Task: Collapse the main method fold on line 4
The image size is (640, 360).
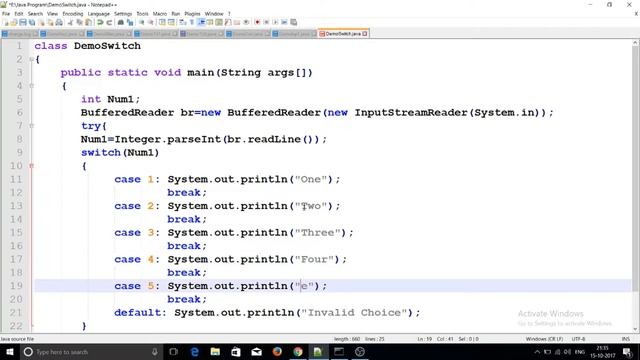Action: 31,86
